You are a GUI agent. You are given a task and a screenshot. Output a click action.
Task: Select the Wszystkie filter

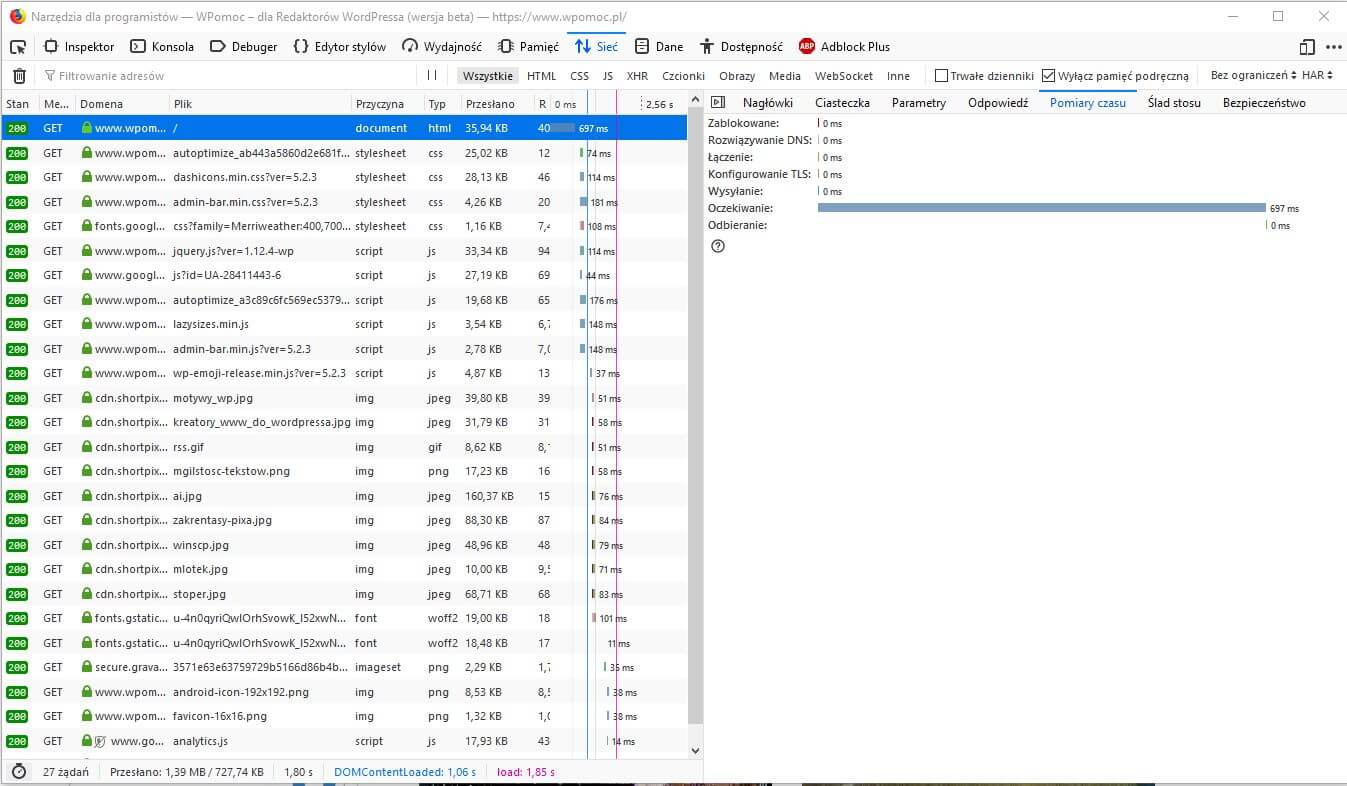pos(488,76)
